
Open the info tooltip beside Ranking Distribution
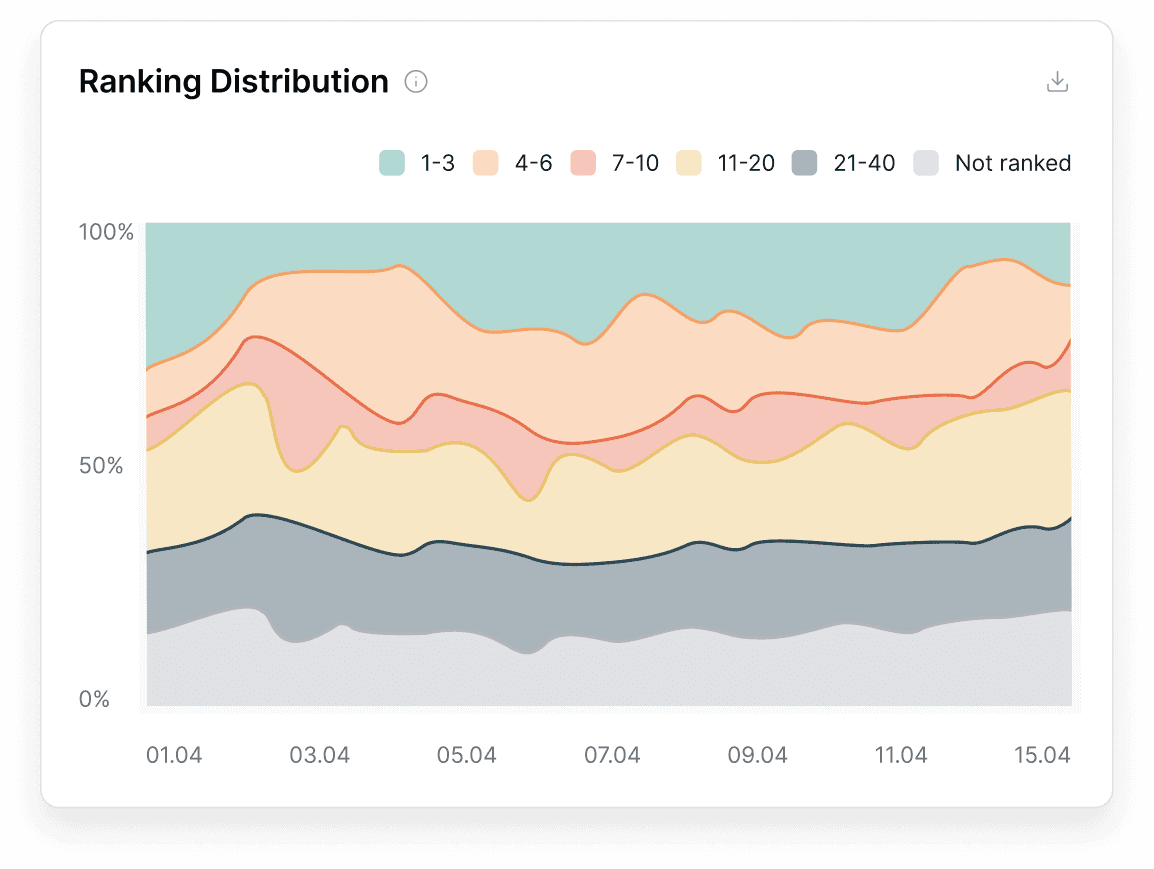(416, 82)
